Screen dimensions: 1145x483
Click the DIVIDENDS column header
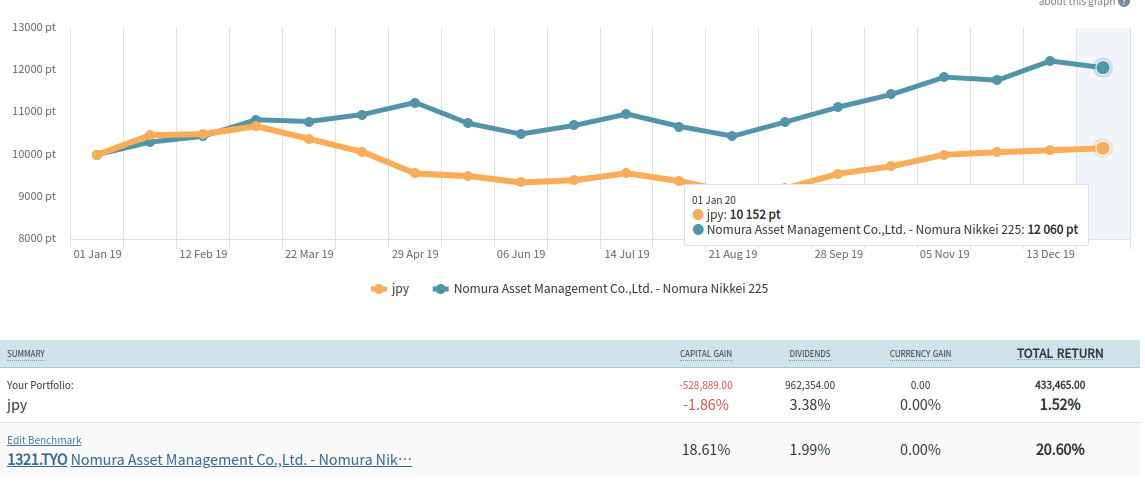pyautogui.click(x=810, y=354)
